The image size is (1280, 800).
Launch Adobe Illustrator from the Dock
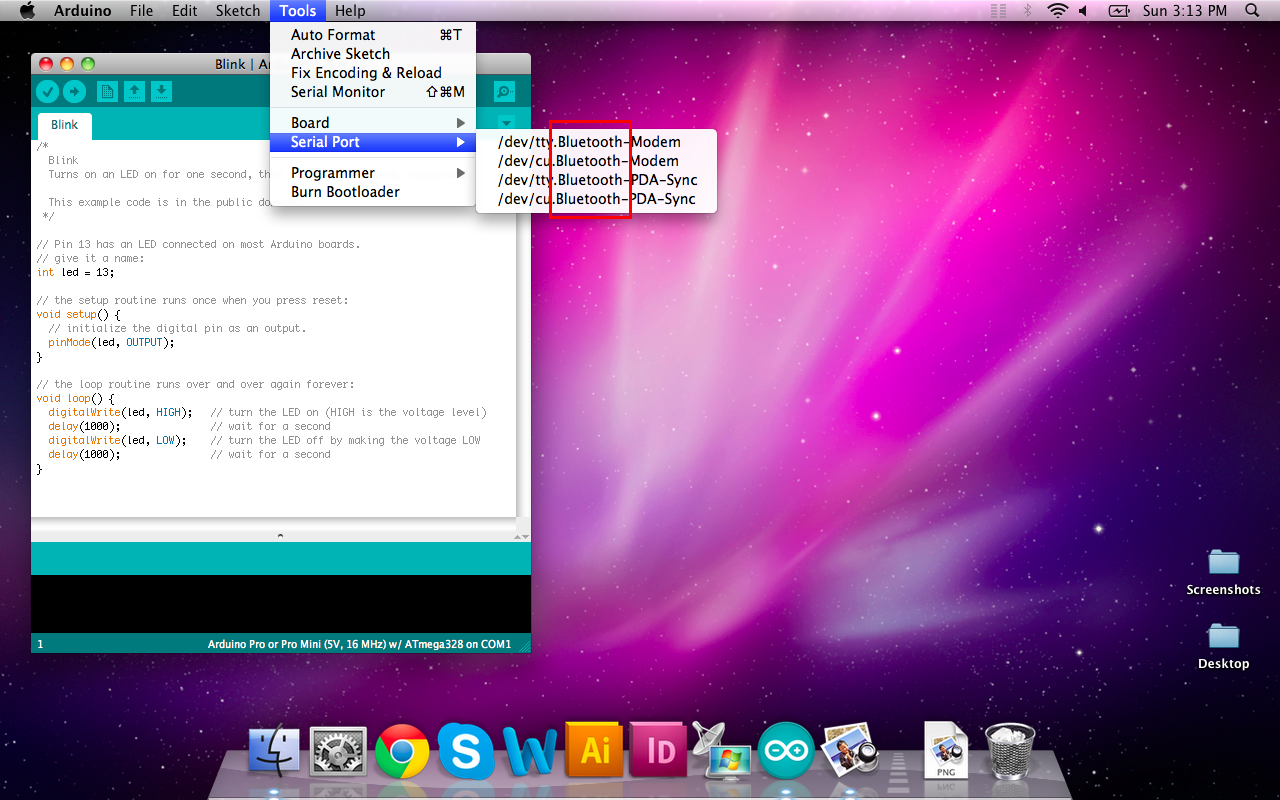(594, 751)
